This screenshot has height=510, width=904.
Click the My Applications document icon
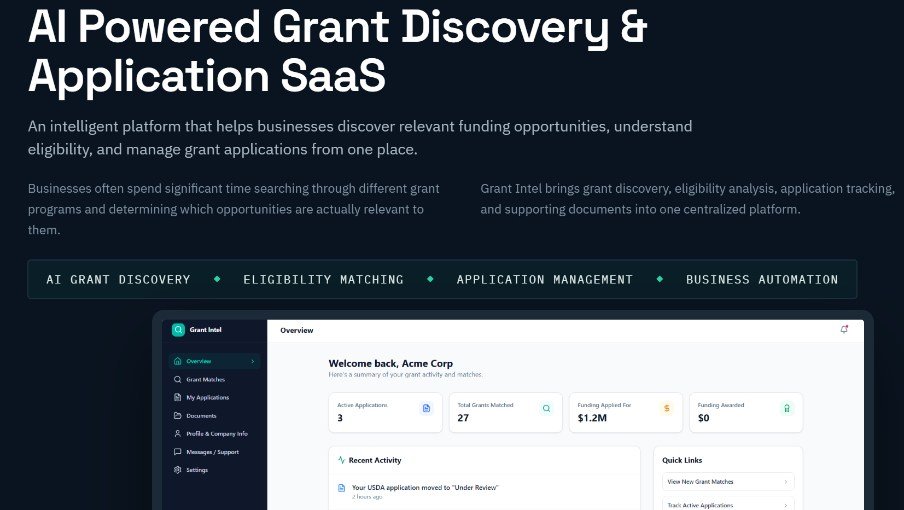point(178,397)
